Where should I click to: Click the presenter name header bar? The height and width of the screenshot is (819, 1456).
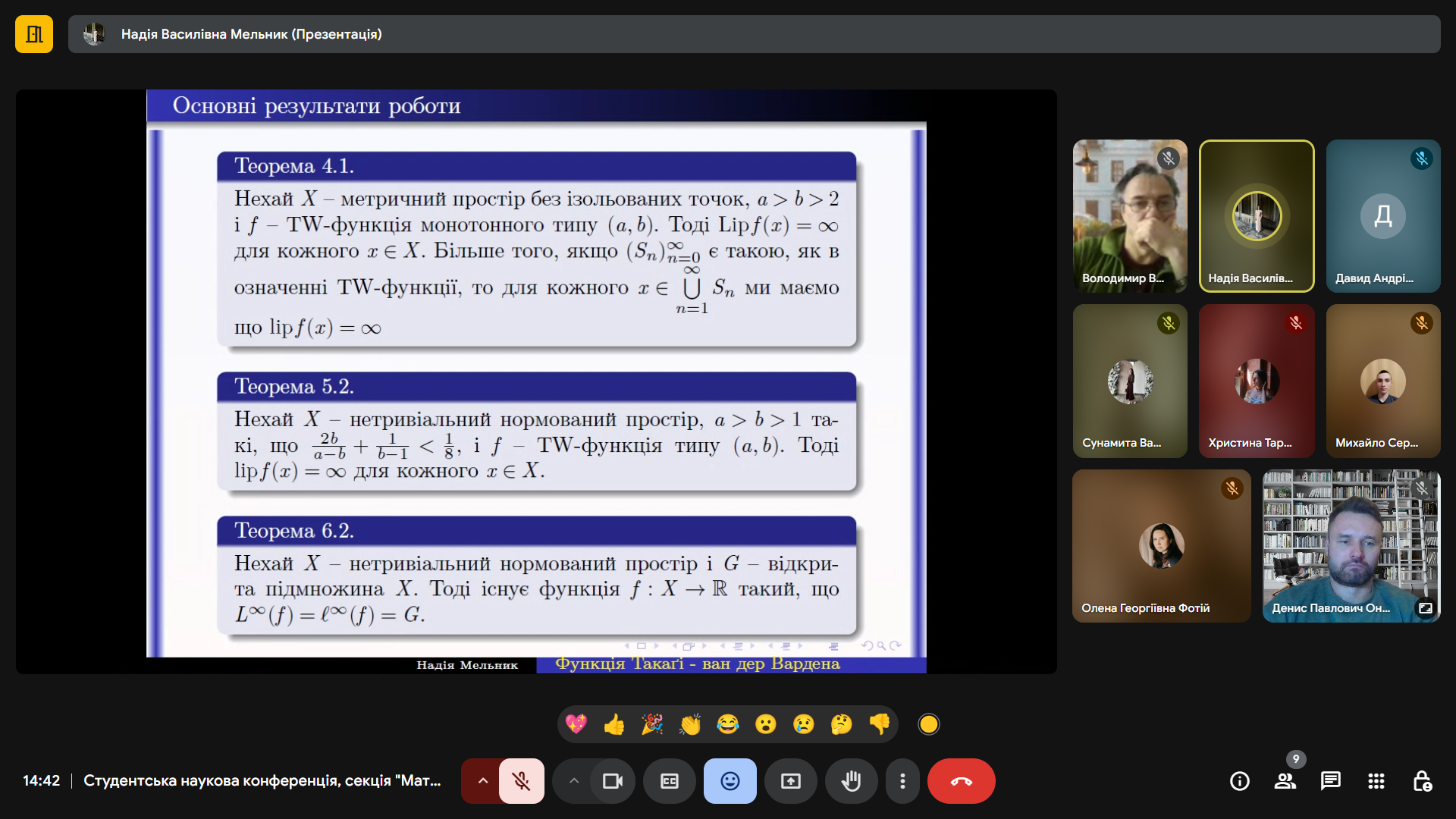pyautogui.click(x=754, y=34)
